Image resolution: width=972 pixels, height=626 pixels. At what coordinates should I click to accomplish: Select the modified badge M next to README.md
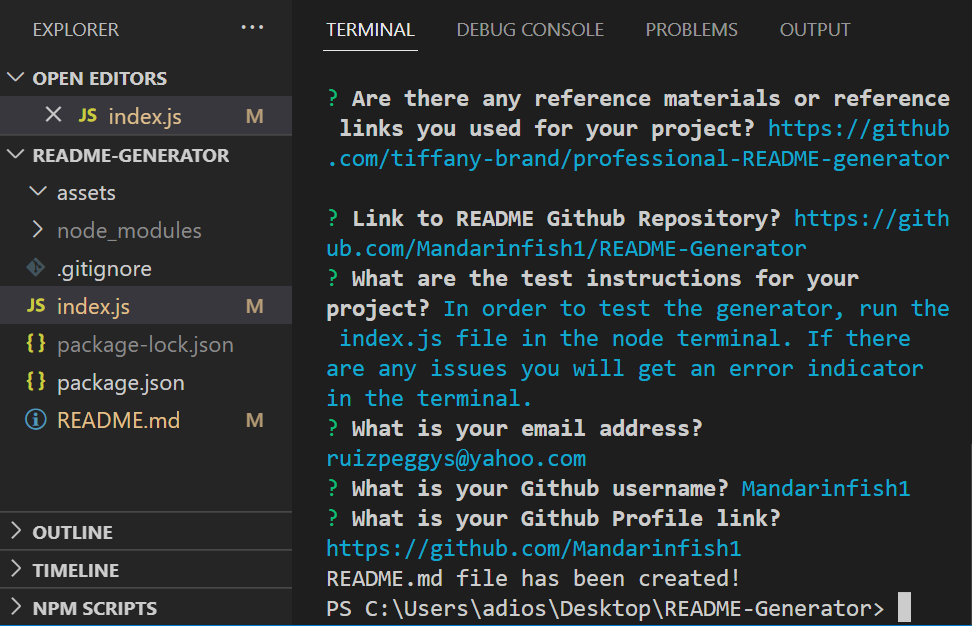point(254,420)
